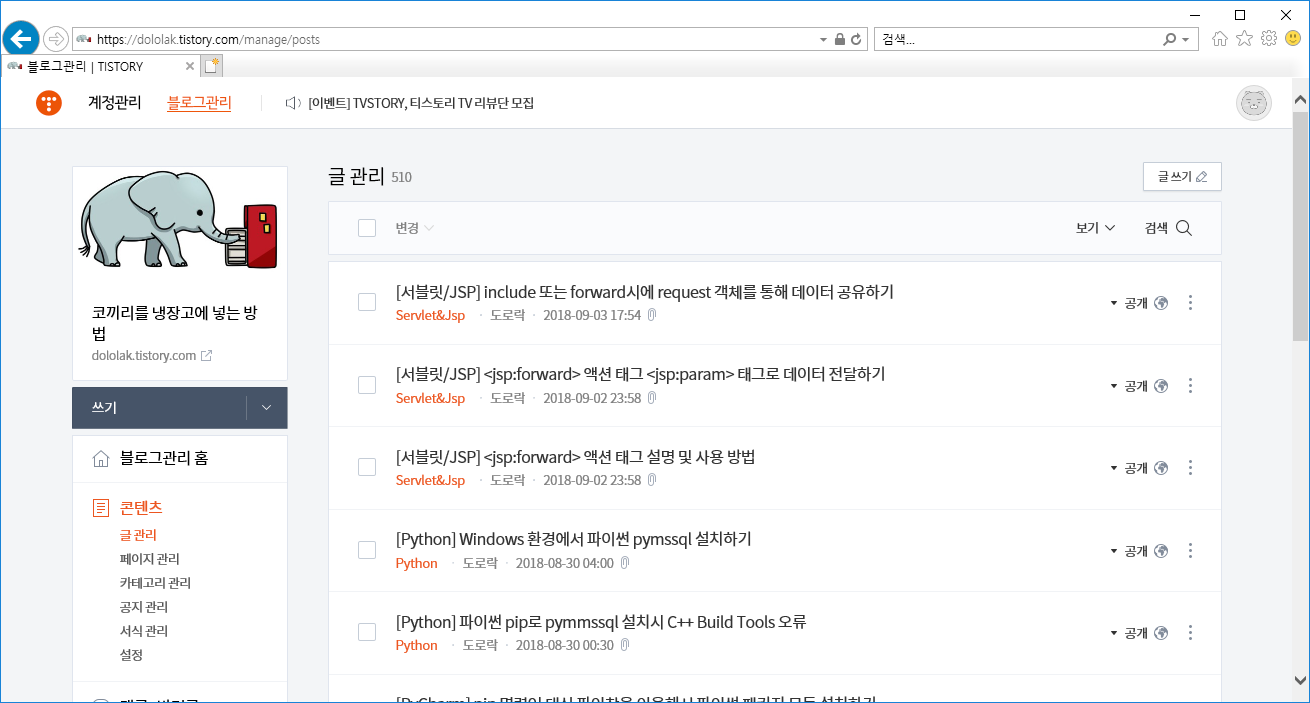Open 공지 관리 in sidebar
Image resolution: width=1310 pixels, height=703 pixels.
coord(144,607)
